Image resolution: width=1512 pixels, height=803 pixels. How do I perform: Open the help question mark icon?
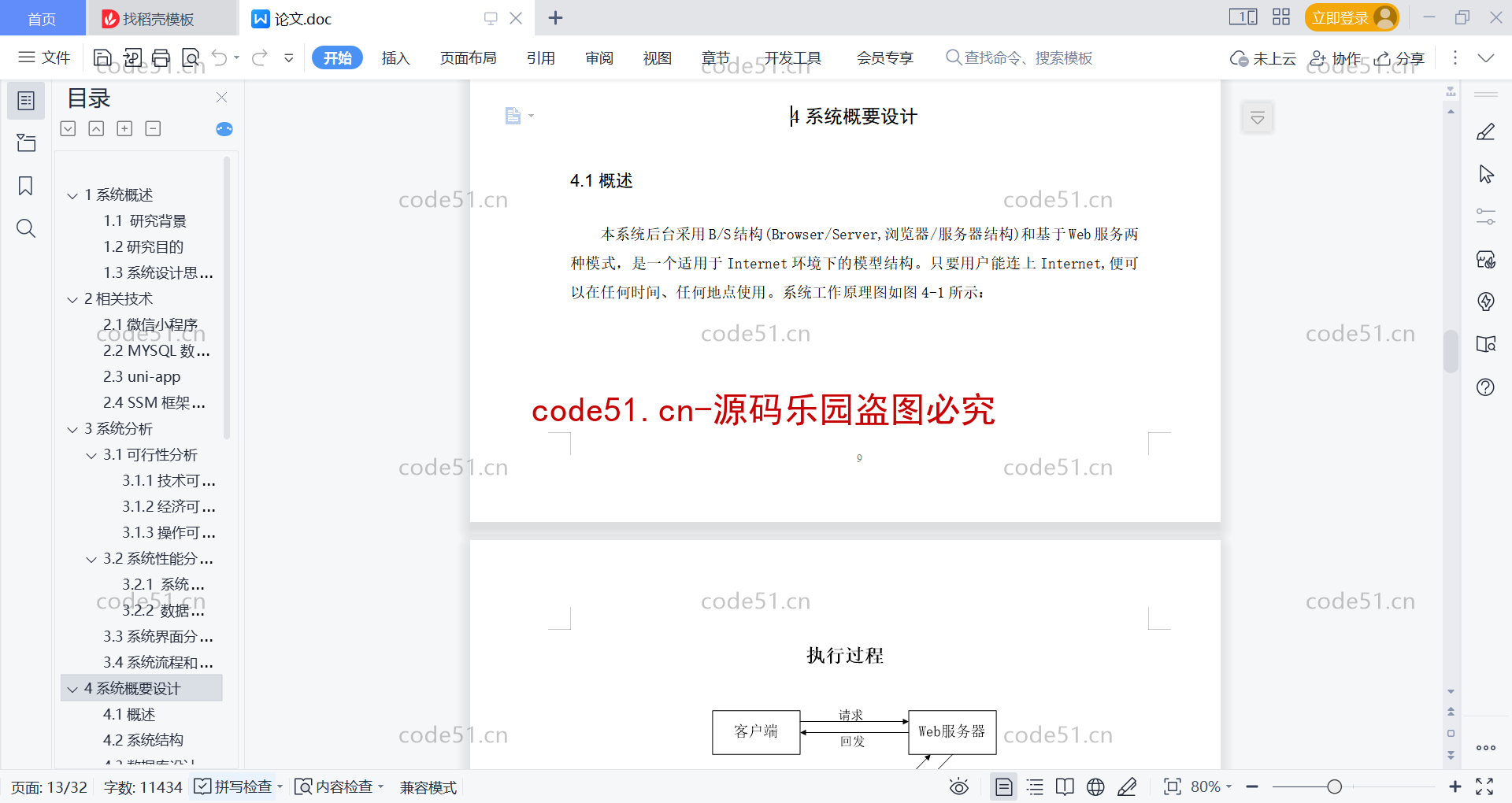[1486, 387]
